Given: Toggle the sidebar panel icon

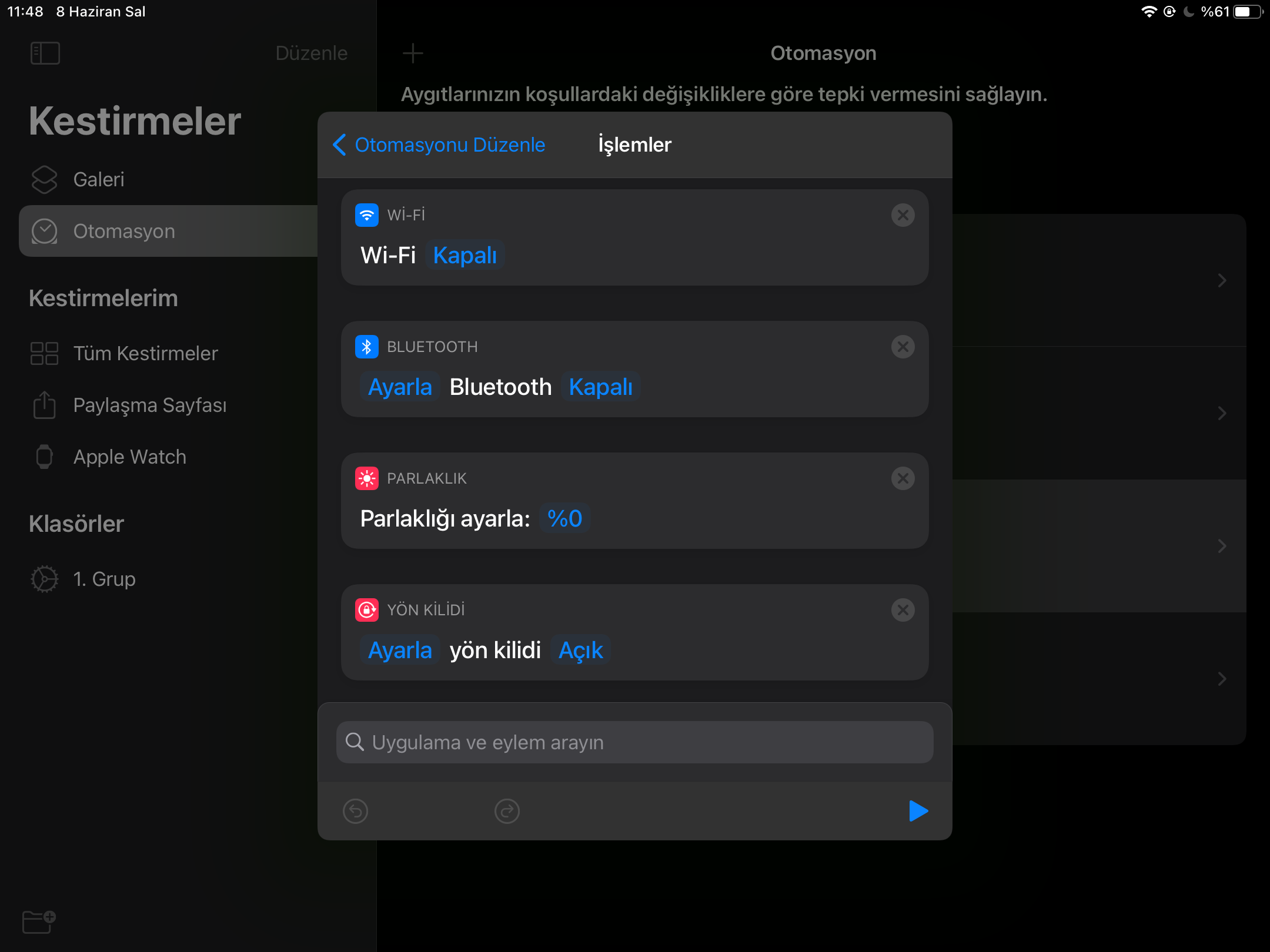Looking at the screenshot, I should [x=45, y=53].
